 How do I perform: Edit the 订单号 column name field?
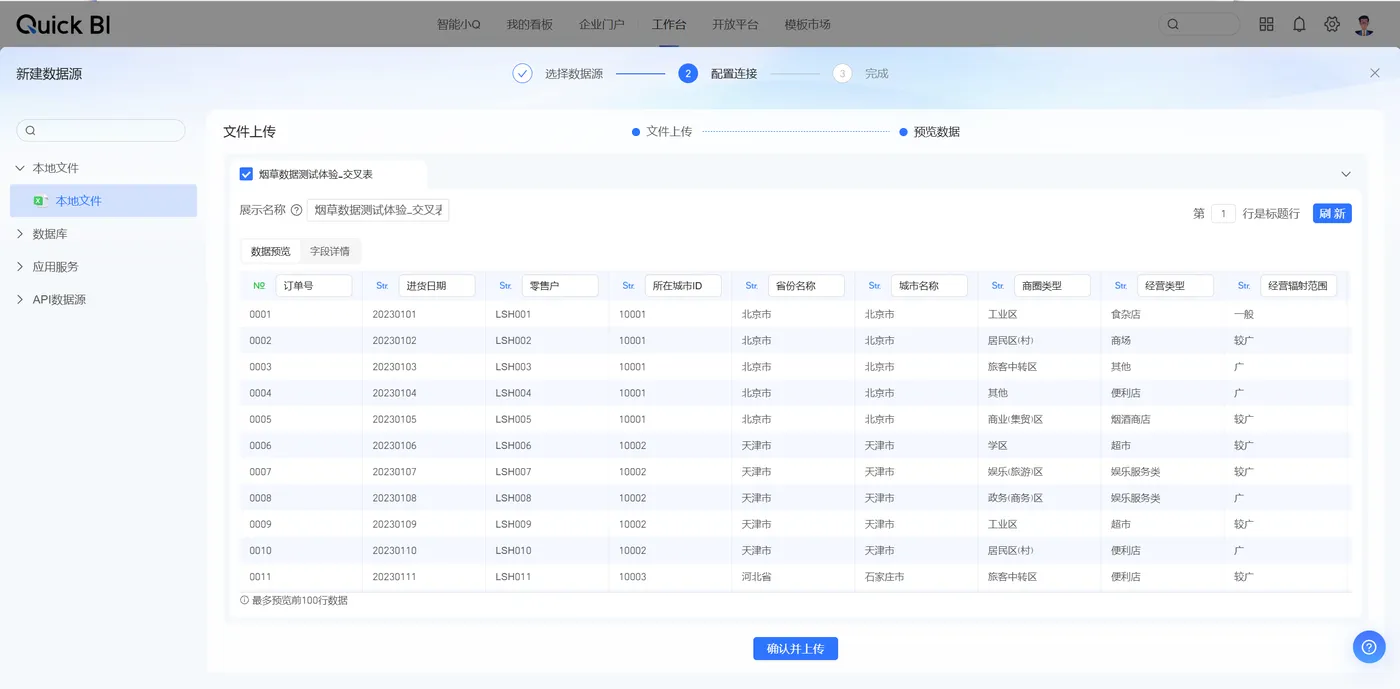(314, 286)
